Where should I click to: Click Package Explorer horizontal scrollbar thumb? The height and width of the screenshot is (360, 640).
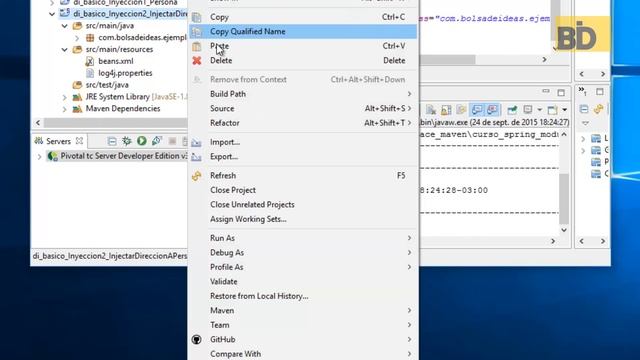116,123
